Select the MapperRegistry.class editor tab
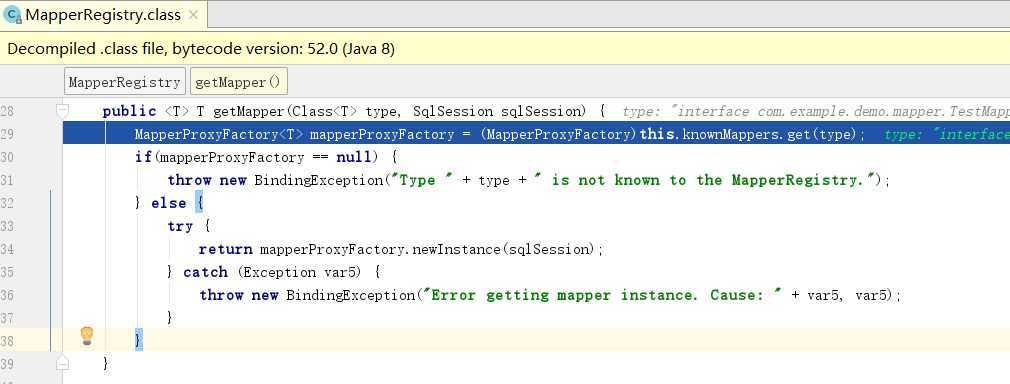This screenshot has width=1010, height=384. [x=103, y=14]
